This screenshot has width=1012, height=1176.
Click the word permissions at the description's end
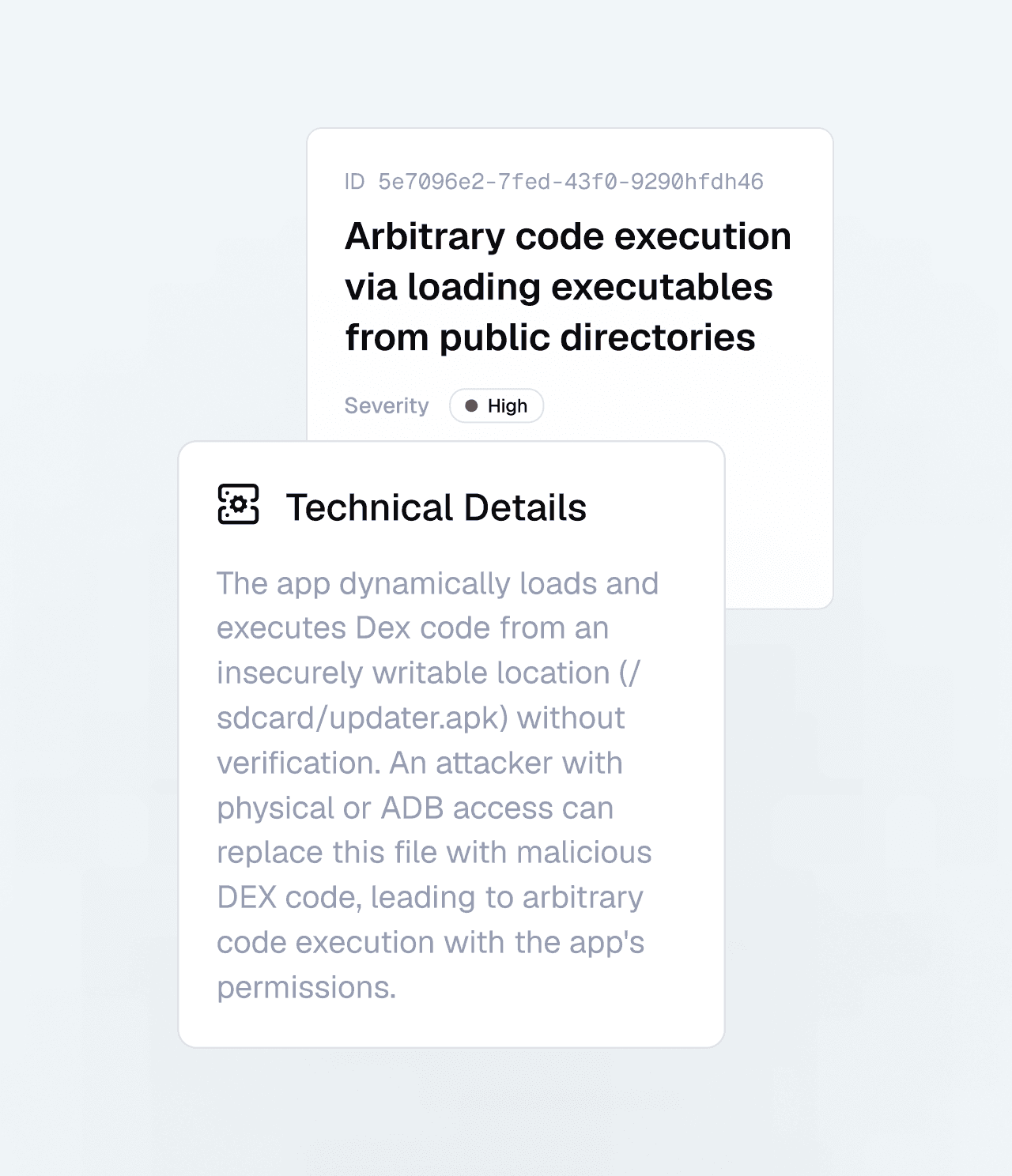click(306, 988)
